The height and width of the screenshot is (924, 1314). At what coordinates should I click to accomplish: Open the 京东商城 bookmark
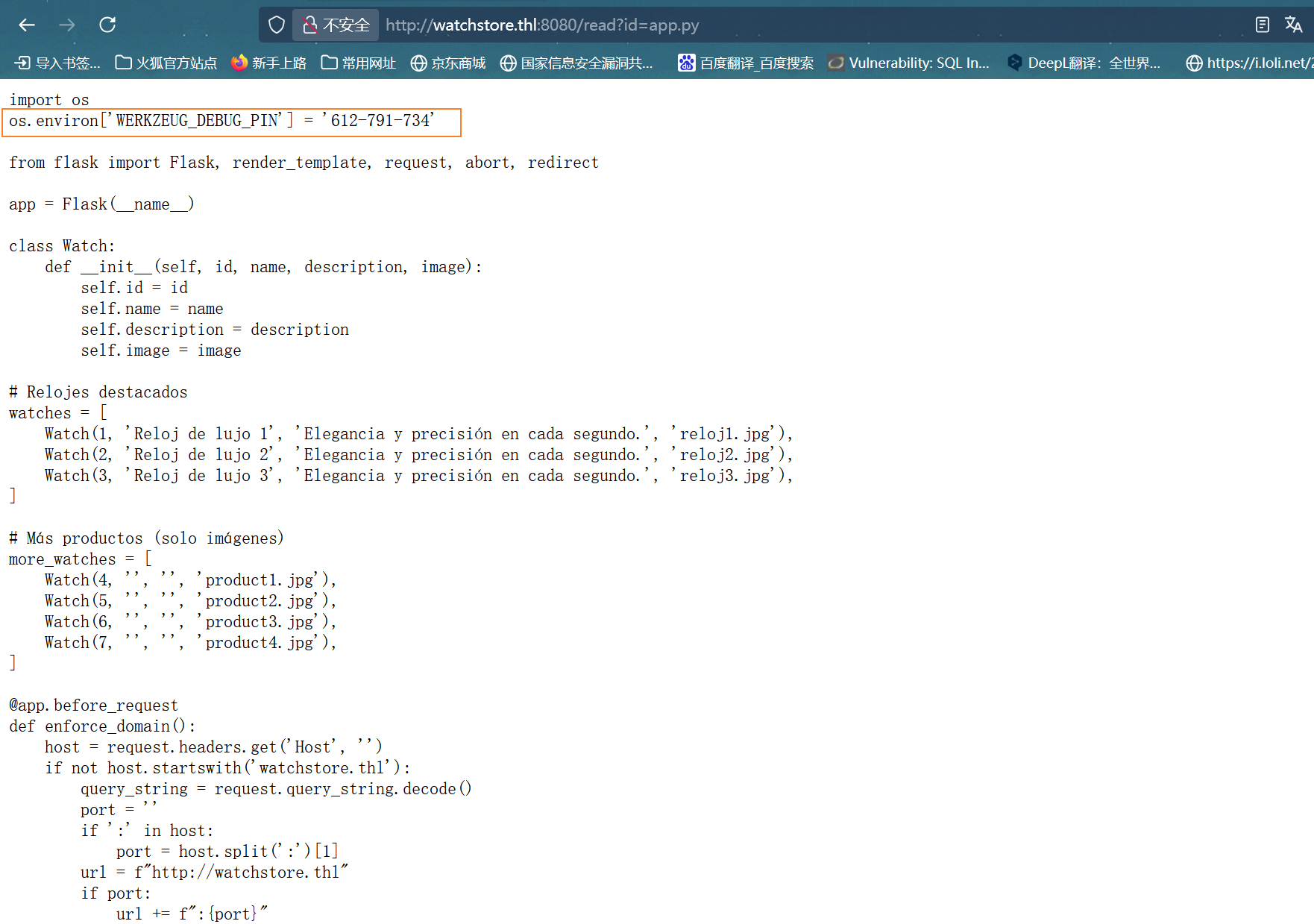(448, 63)
